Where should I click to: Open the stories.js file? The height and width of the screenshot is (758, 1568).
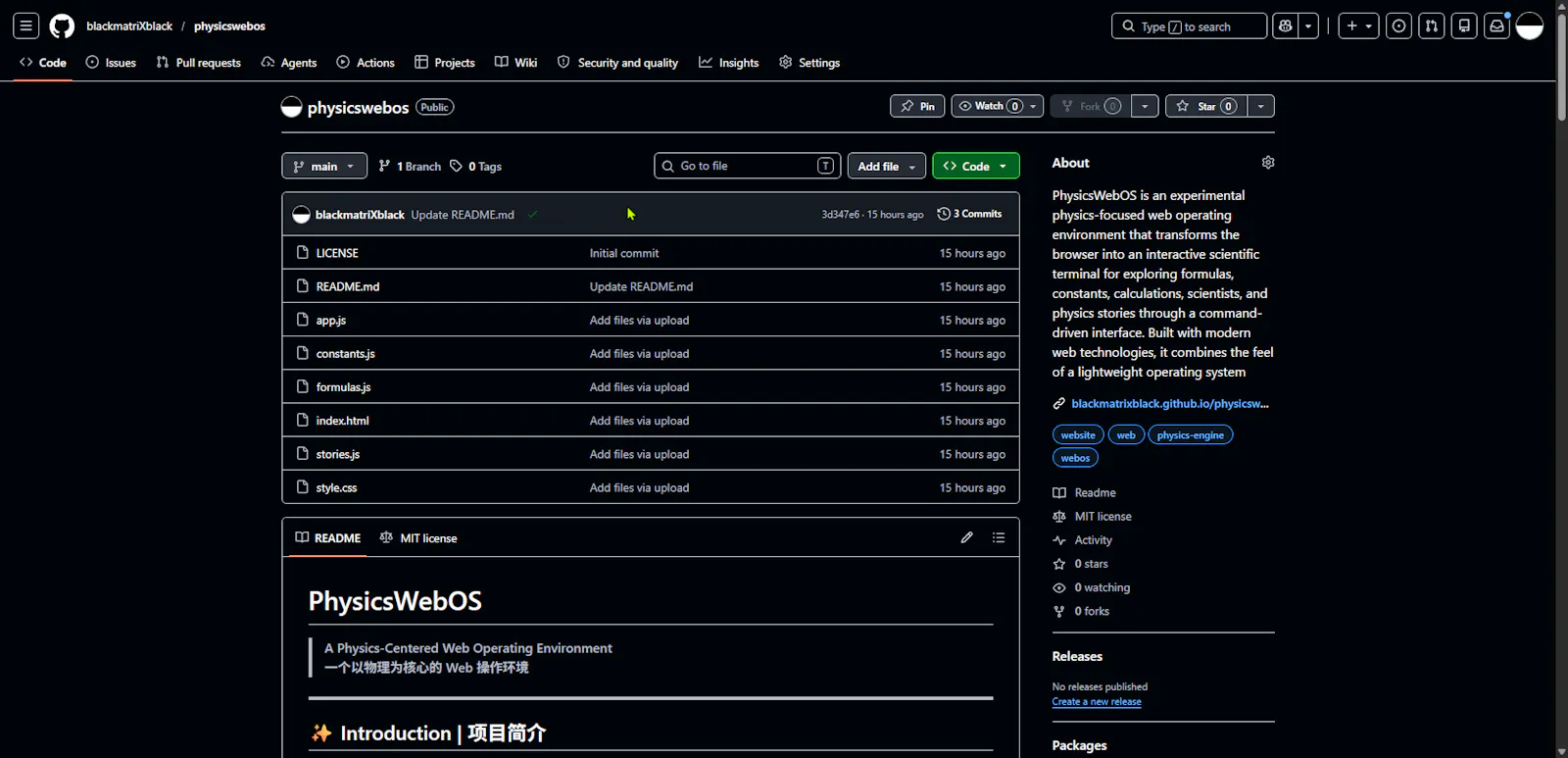click(338, 454)
